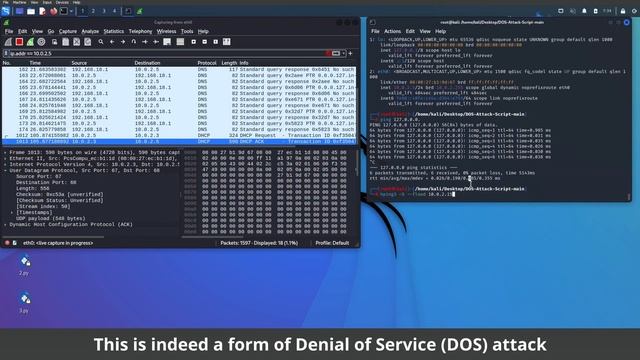Click the expert information circle in status bar

click(x=7, y=243)
